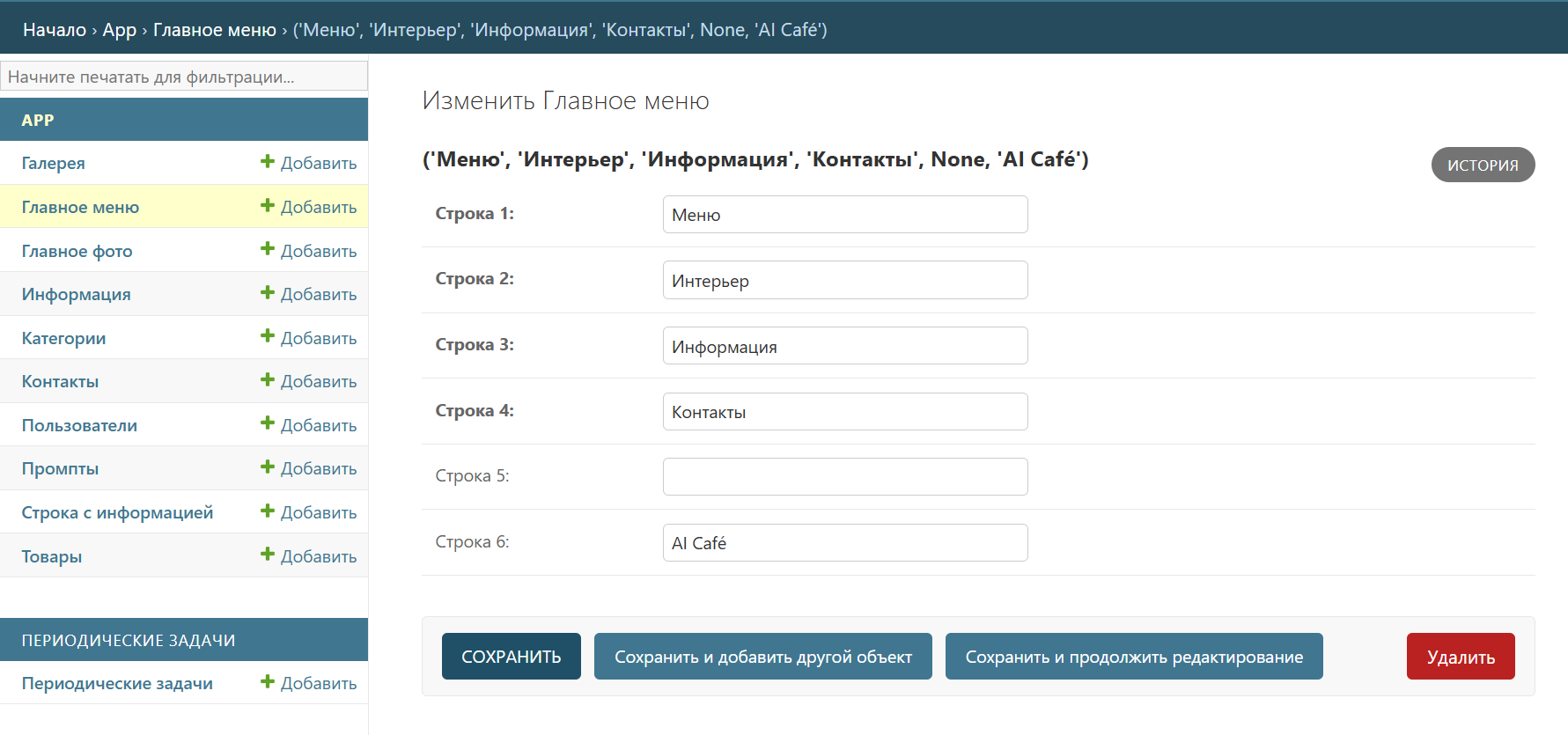Open the App breadcrumb link
Screen dimensions: 1568x735
(119, 30)
